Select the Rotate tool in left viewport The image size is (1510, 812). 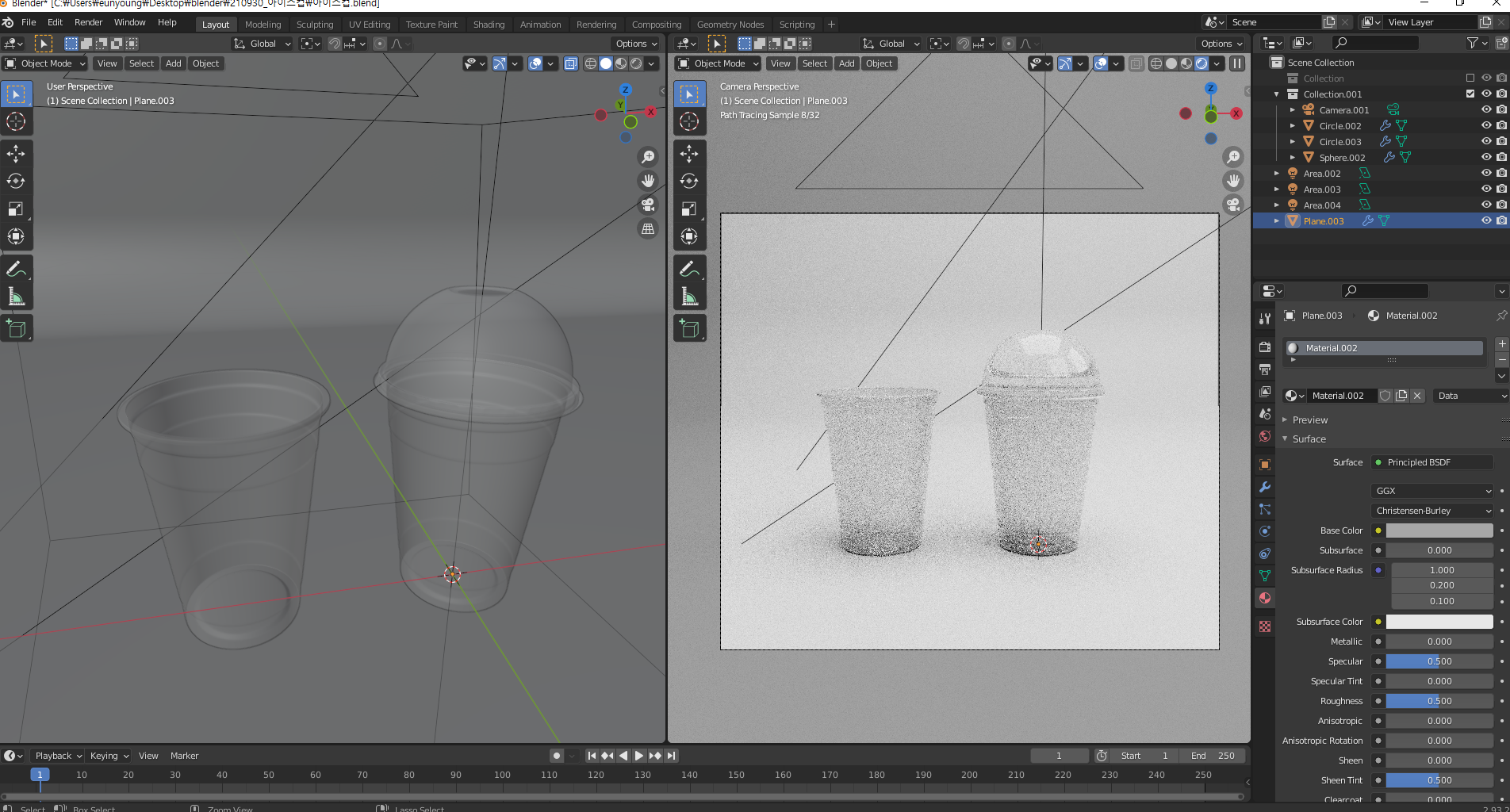[16, 181]
